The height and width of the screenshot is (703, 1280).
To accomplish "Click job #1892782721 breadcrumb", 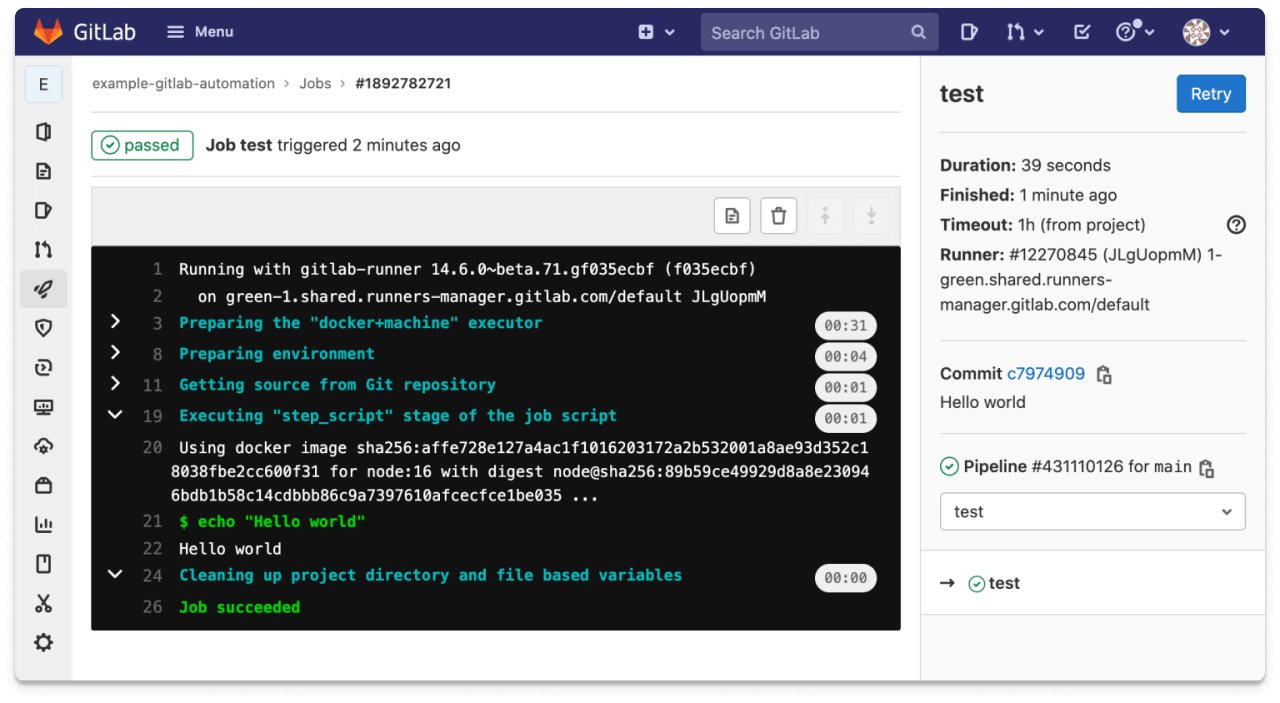I will coord(403,84).
